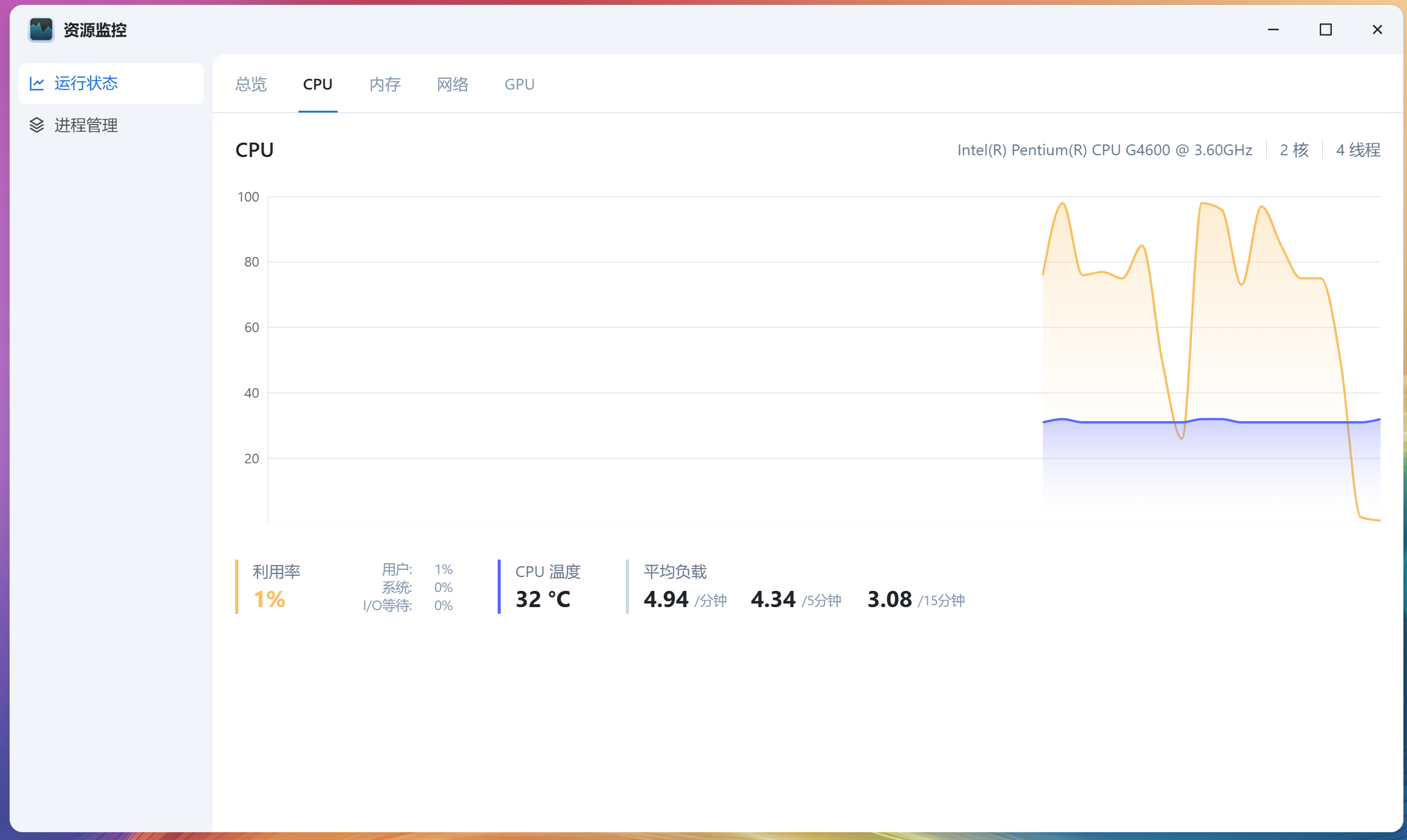Click the 系统: 0% stat row

click(x=417, y=587)
